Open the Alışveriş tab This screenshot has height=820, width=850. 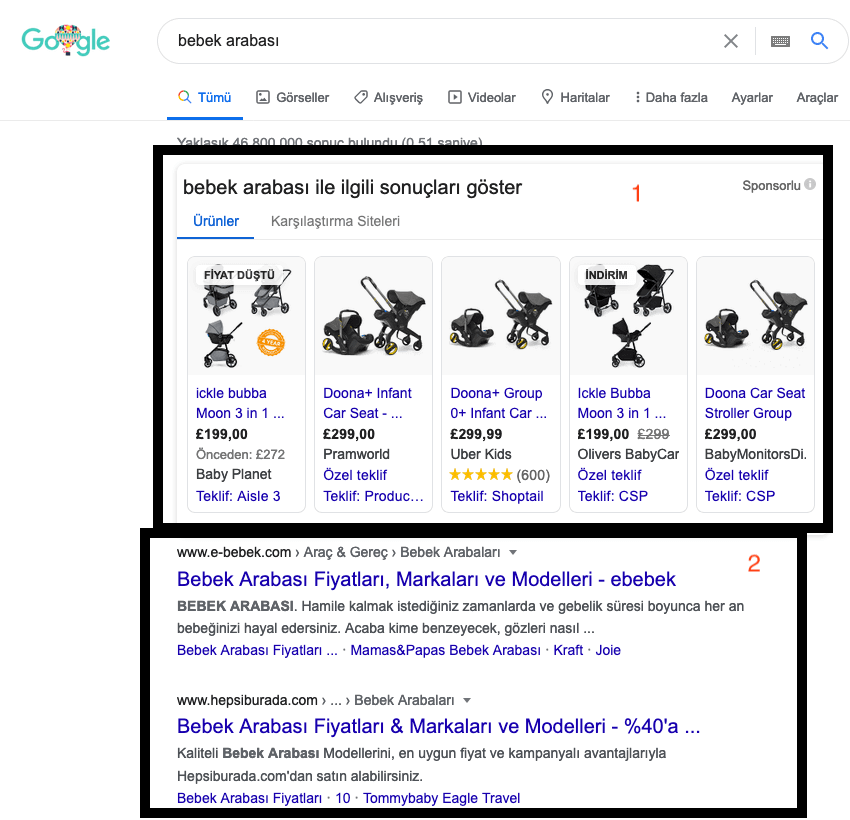(x=388, y=98)
